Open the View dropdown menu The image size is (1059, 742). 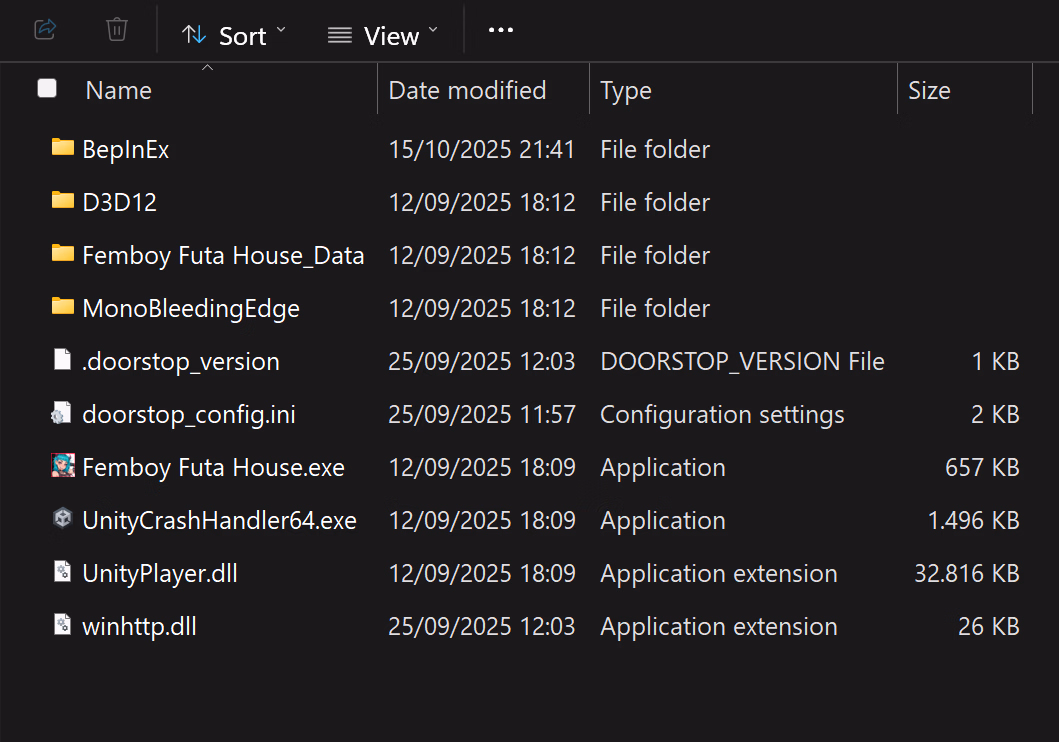(383, 36)
